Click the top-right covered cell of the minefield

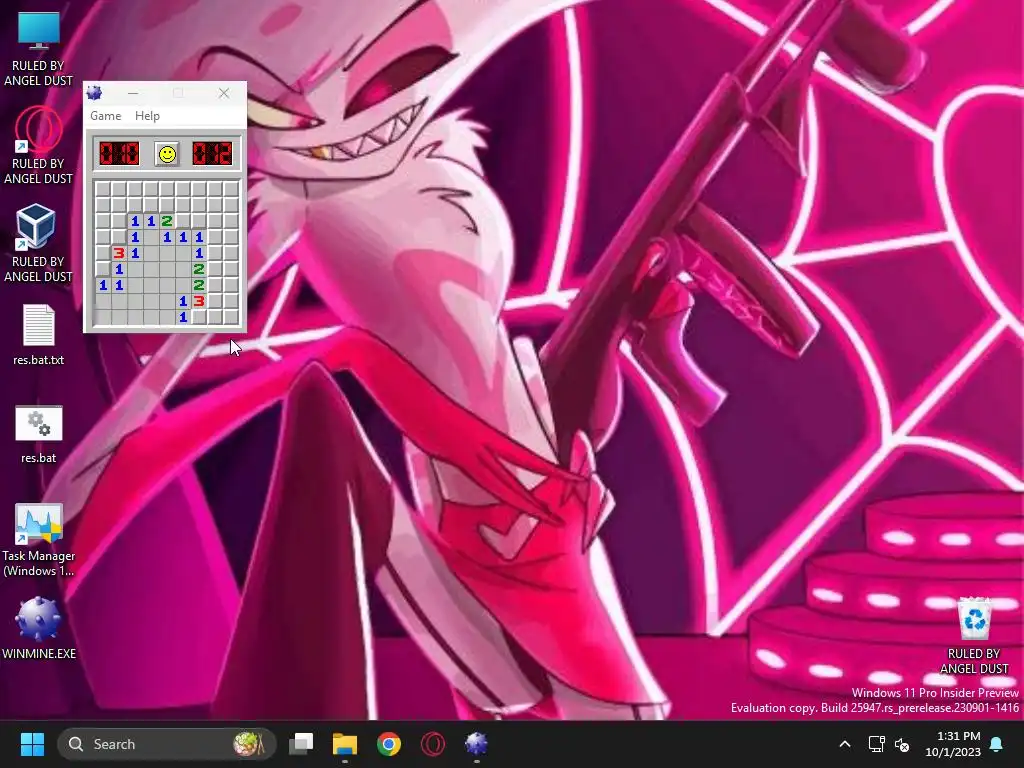pyautogui.click(x=231, y=189)
